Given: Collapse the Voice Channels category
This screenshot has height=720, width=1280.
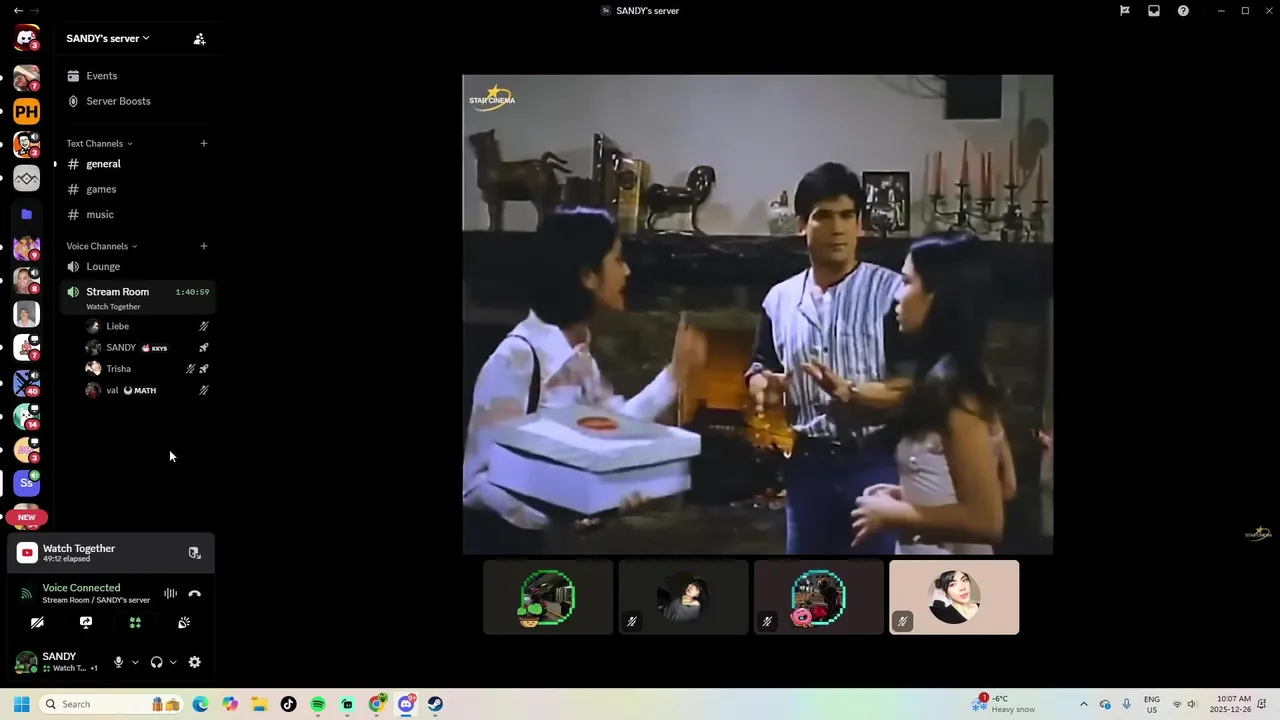Looking at the screenshot, I should (x=102, y=246).
